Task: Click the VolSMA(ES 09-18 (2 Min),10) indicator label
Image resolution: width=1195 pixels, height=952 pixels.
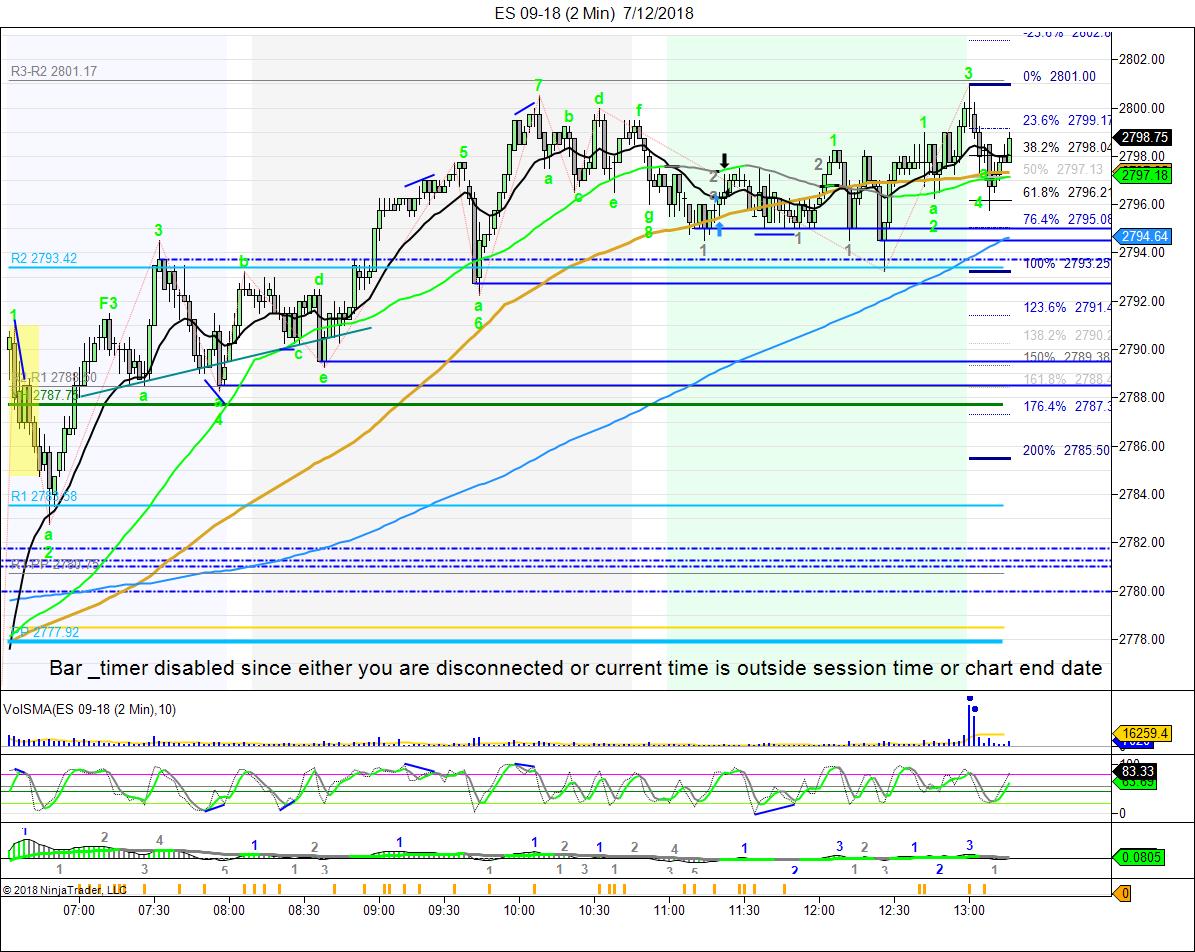Action: click(89, 710)
